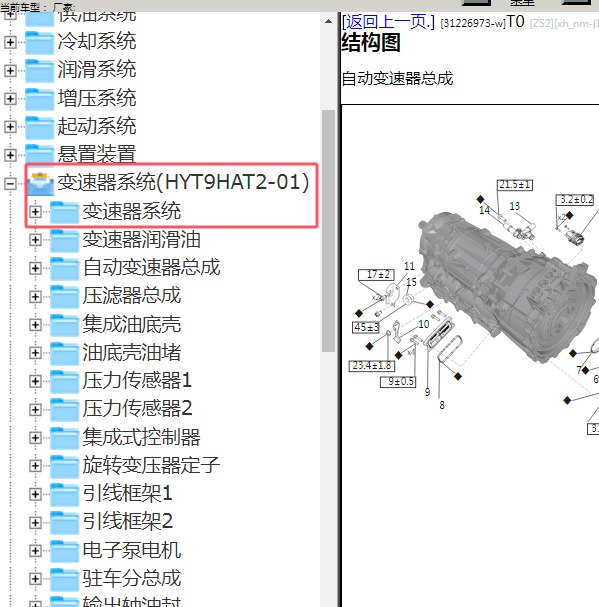Expand the 自动变速器总成 node
The height and width of the screenshot is (607, 599).
tap(35, 268)
